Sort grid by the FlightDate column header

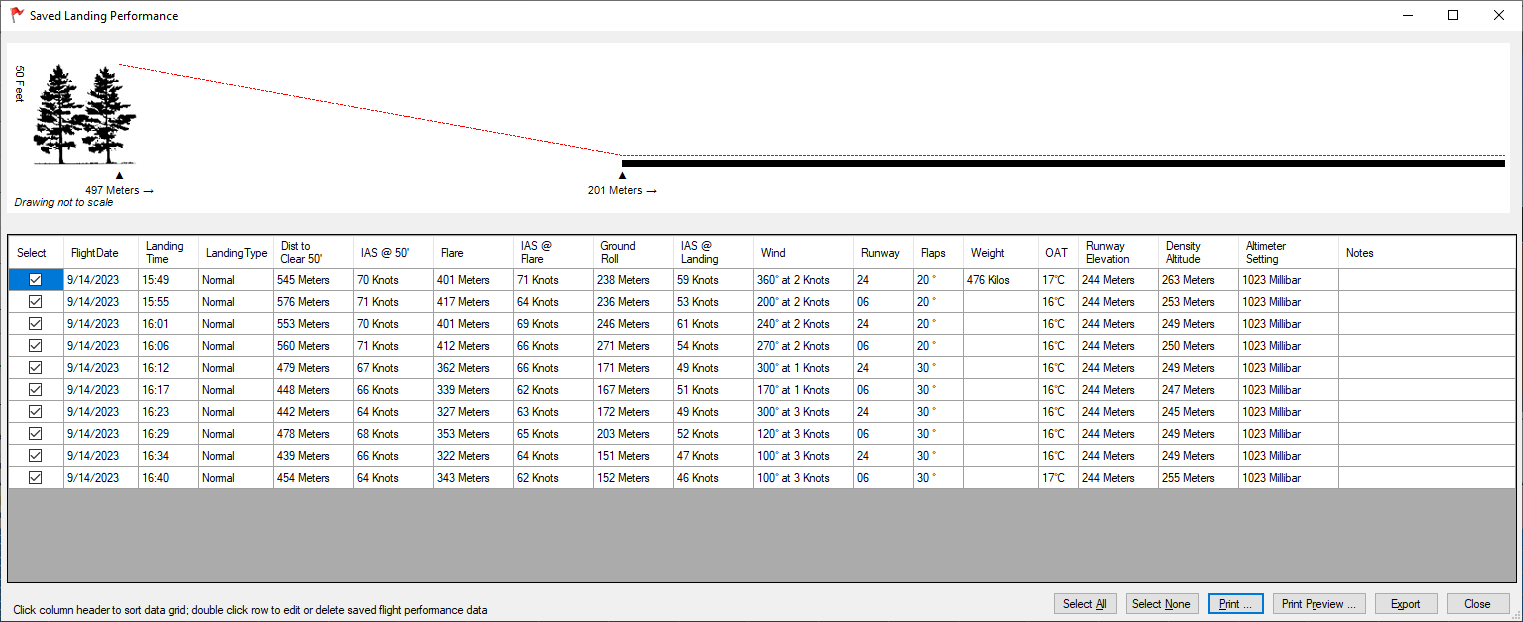click(101, 253)
